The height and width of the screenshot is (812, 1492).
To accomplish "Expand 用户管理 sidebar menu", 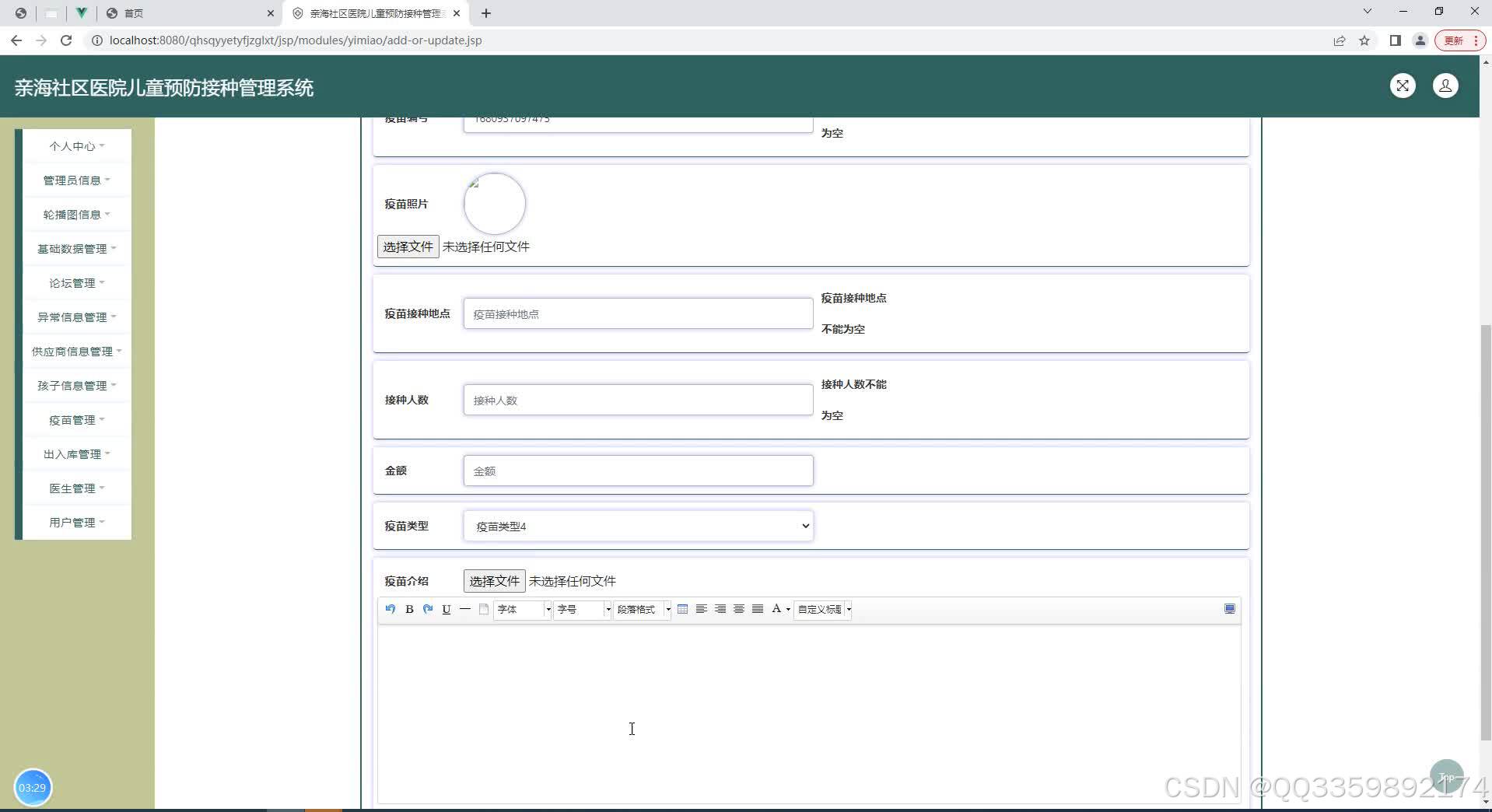I will tap(76, 523).
